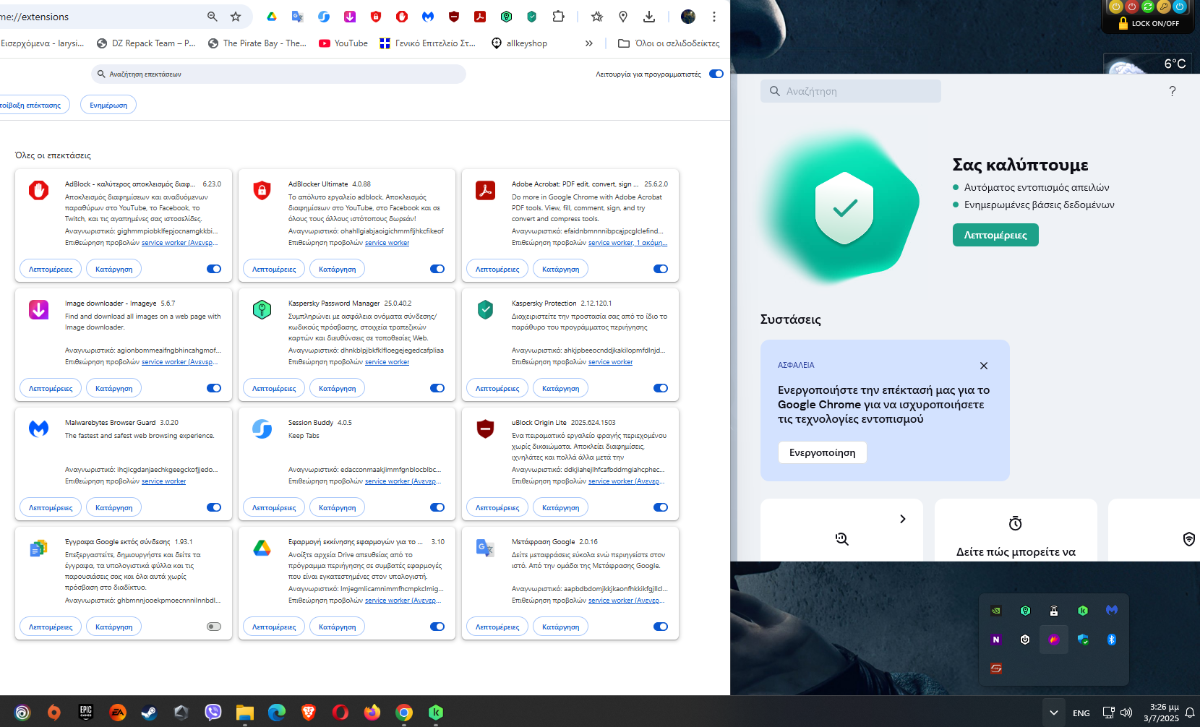Disable the AdBlocker Ultimate toggle
Screen dimensions: 1200x727
437,269
